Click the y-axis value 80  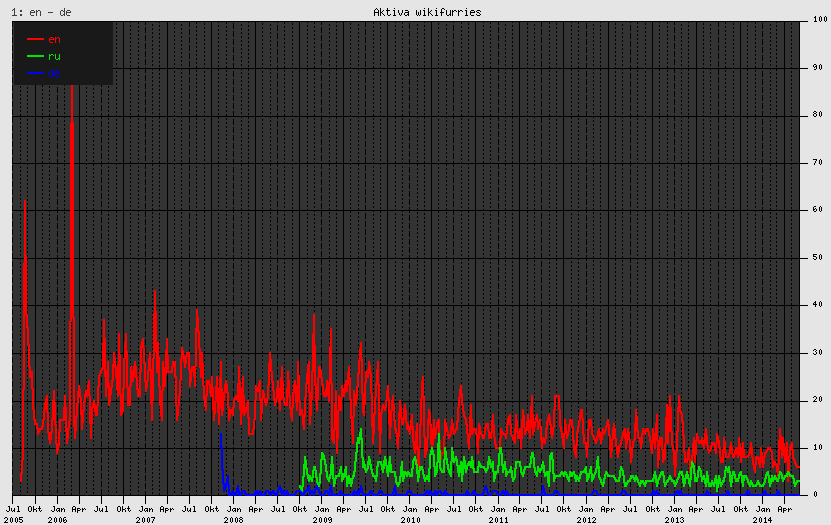coord(818,114)
